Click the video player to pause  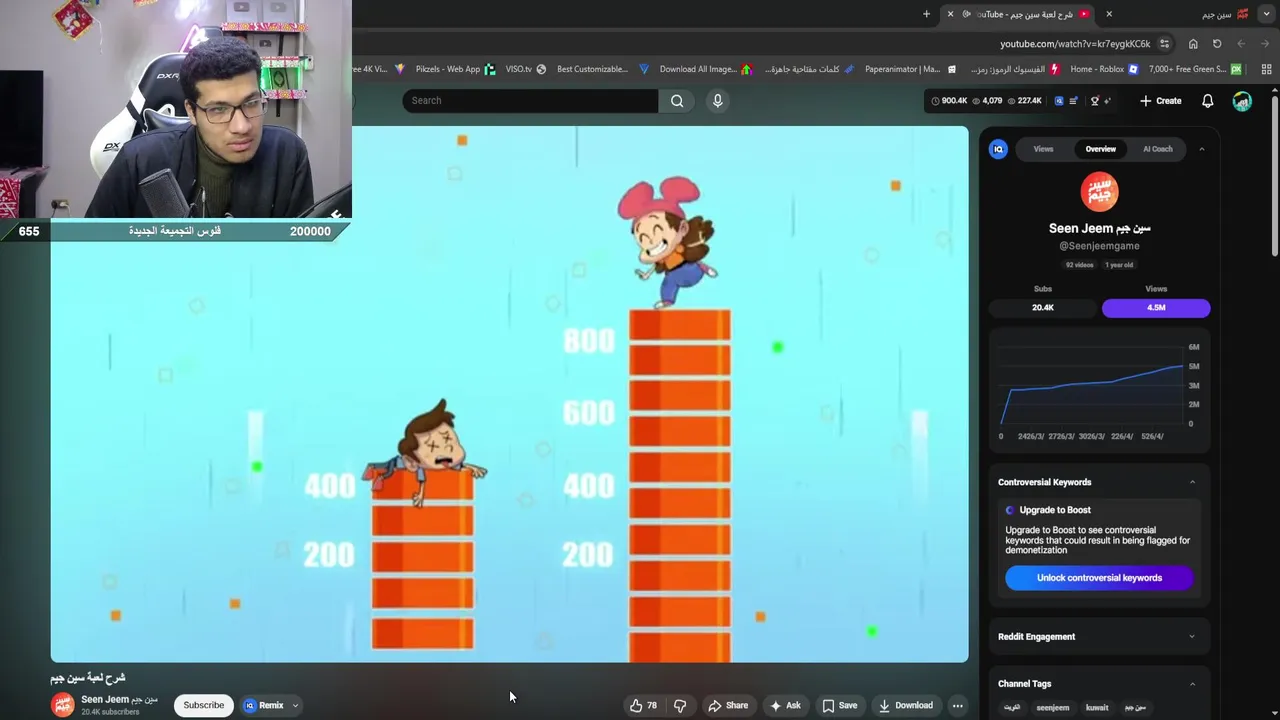[510, 394]
